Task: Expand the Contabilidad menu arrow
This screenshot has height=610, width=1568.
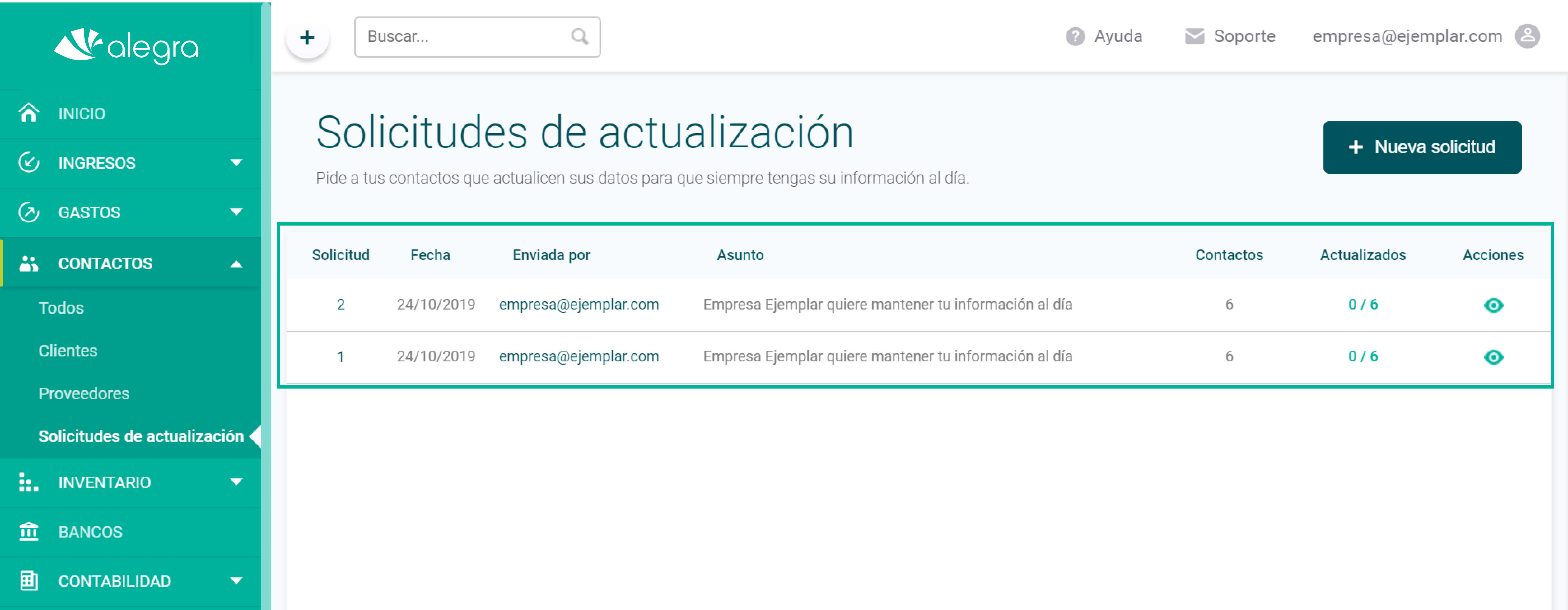Action: coord(236,581)
